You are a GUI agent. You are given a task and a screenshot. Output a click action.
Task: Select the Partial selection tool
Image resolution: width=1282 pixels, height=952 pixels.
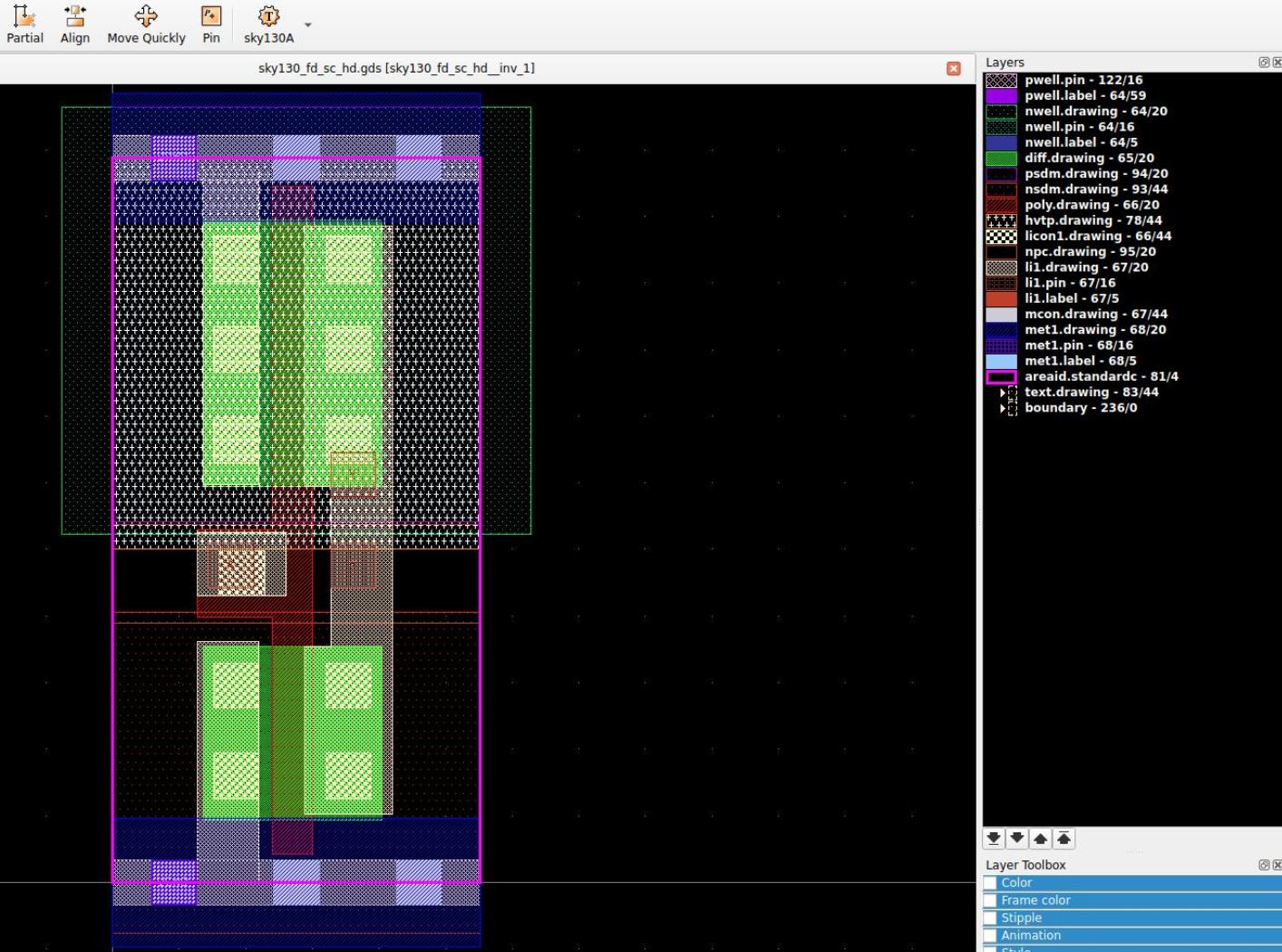pos(24,24)
